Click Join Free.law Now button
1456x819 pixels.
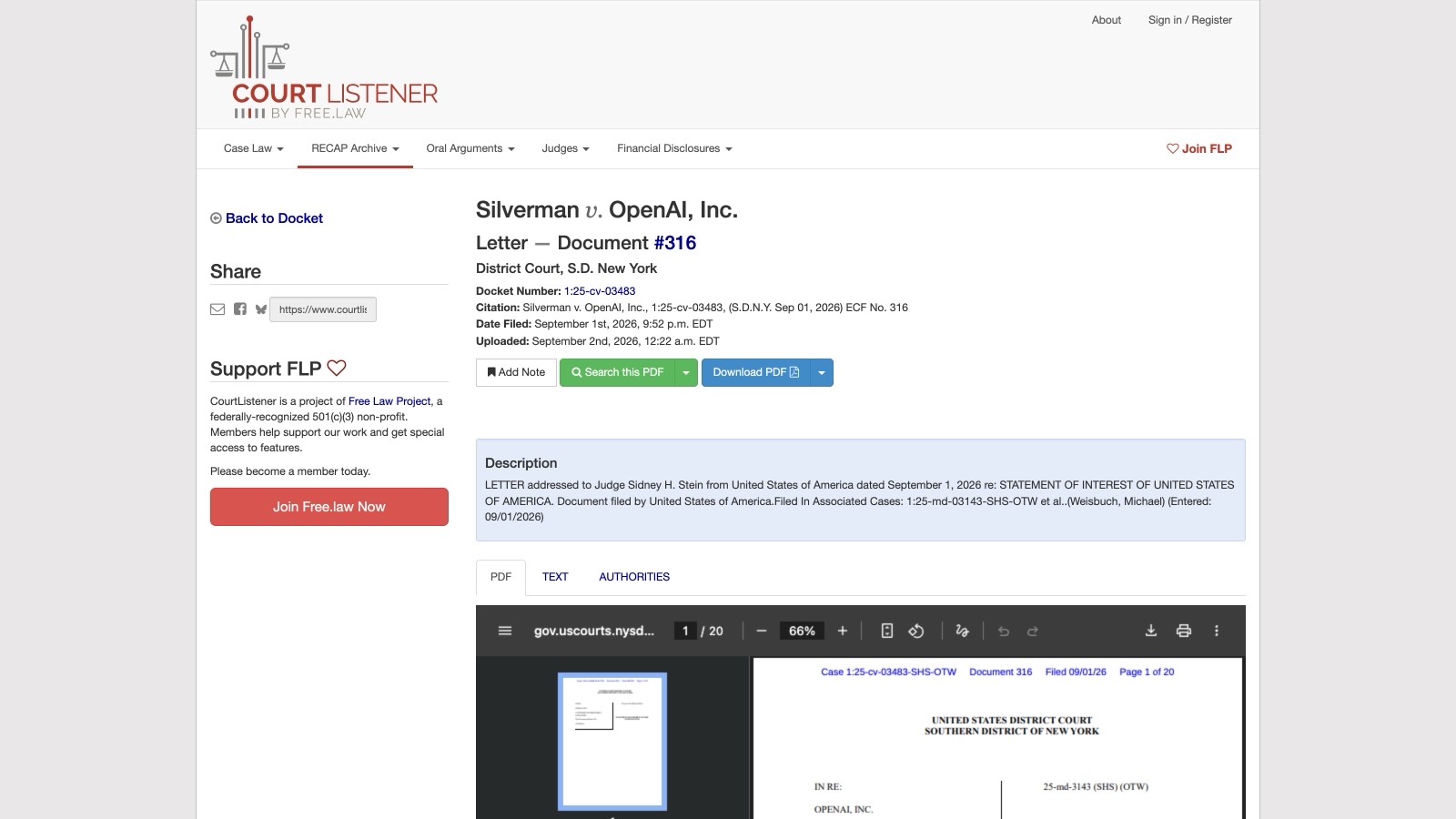(329, 507)
